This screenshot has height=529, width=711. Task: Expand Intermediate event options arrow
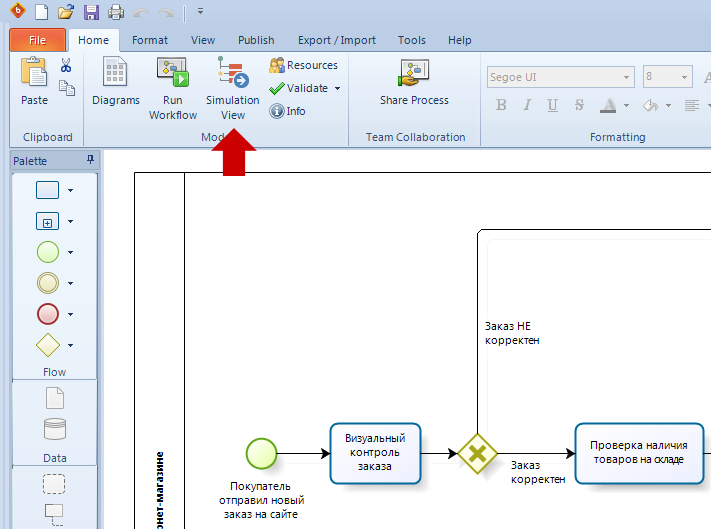[70, 283]
